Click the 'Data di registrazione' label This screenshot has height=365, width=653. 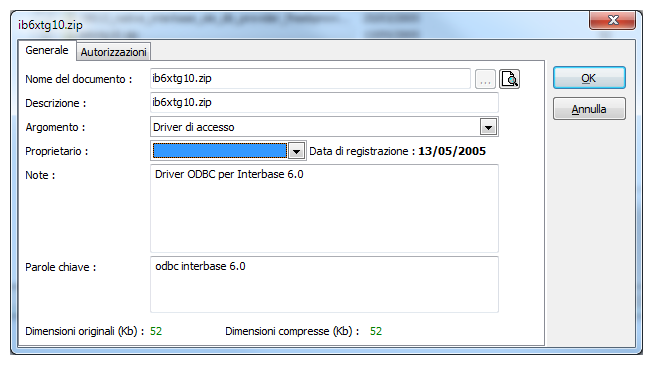362,151
